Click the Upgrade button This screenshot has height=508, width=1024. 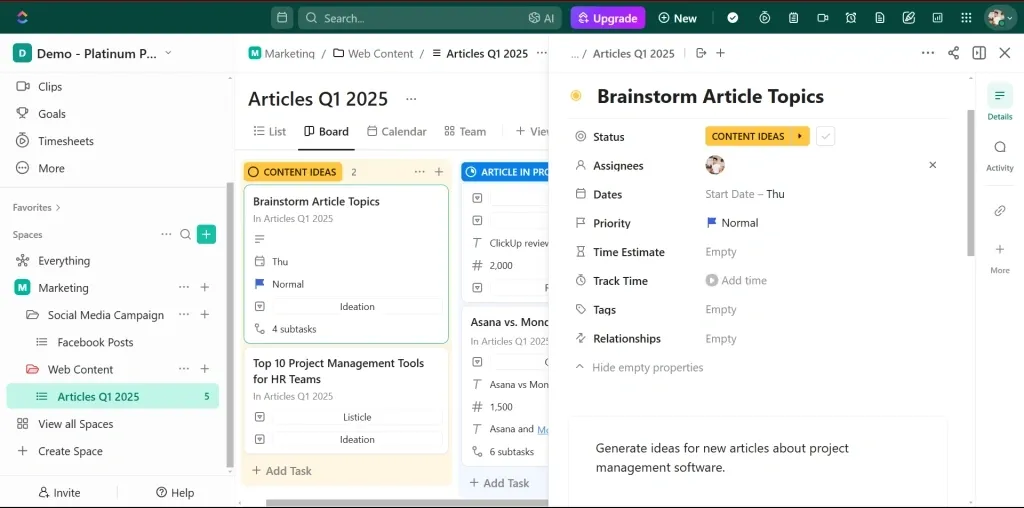(607, 18)
